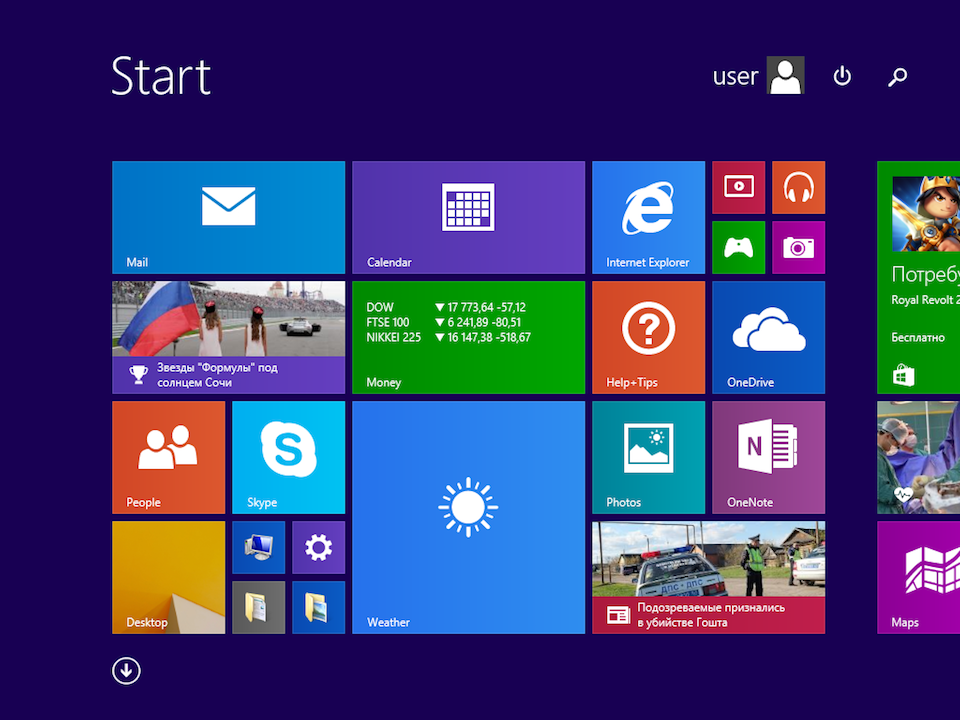Open the OneDrive tile

tap(768, 337)
